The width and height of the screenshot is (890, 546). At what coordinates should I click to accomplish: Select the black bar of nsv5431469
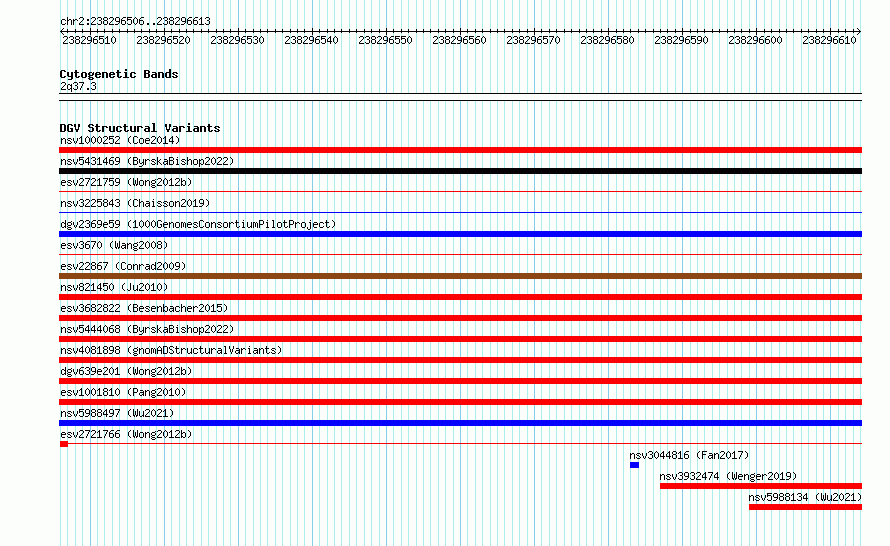click(x=460, y=171)
